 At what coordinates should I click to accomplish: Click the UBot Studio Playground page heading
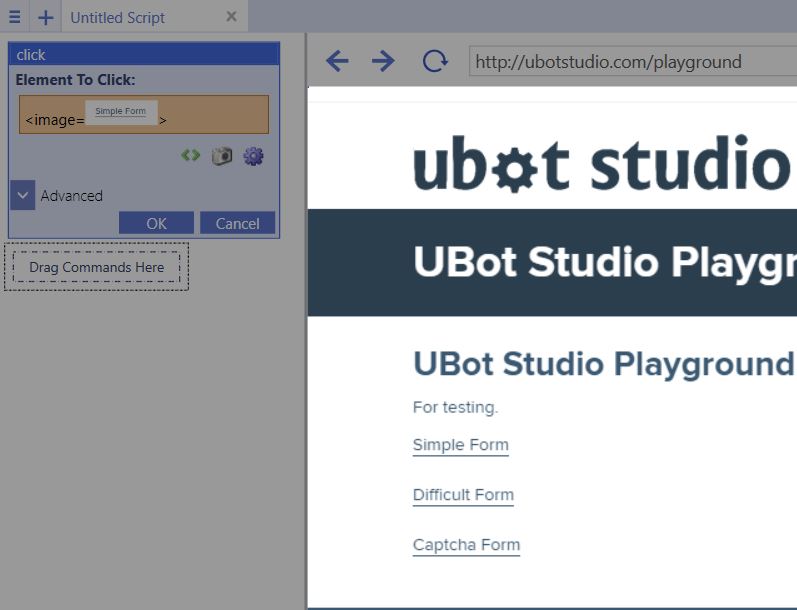pos(604,363)
